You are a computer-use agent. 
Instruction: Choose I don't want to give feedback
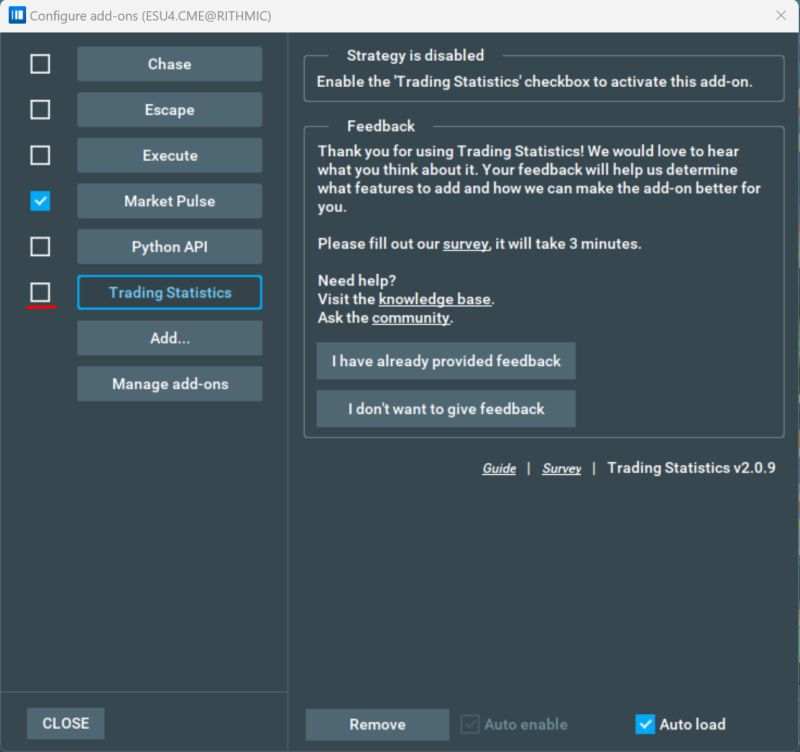tap(446, 409)
